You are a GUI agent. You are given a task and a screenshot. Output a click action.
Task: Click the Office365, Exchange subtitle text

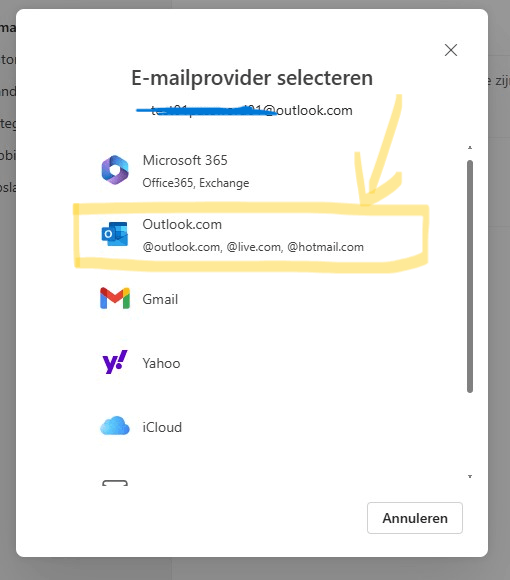[196, 183]
